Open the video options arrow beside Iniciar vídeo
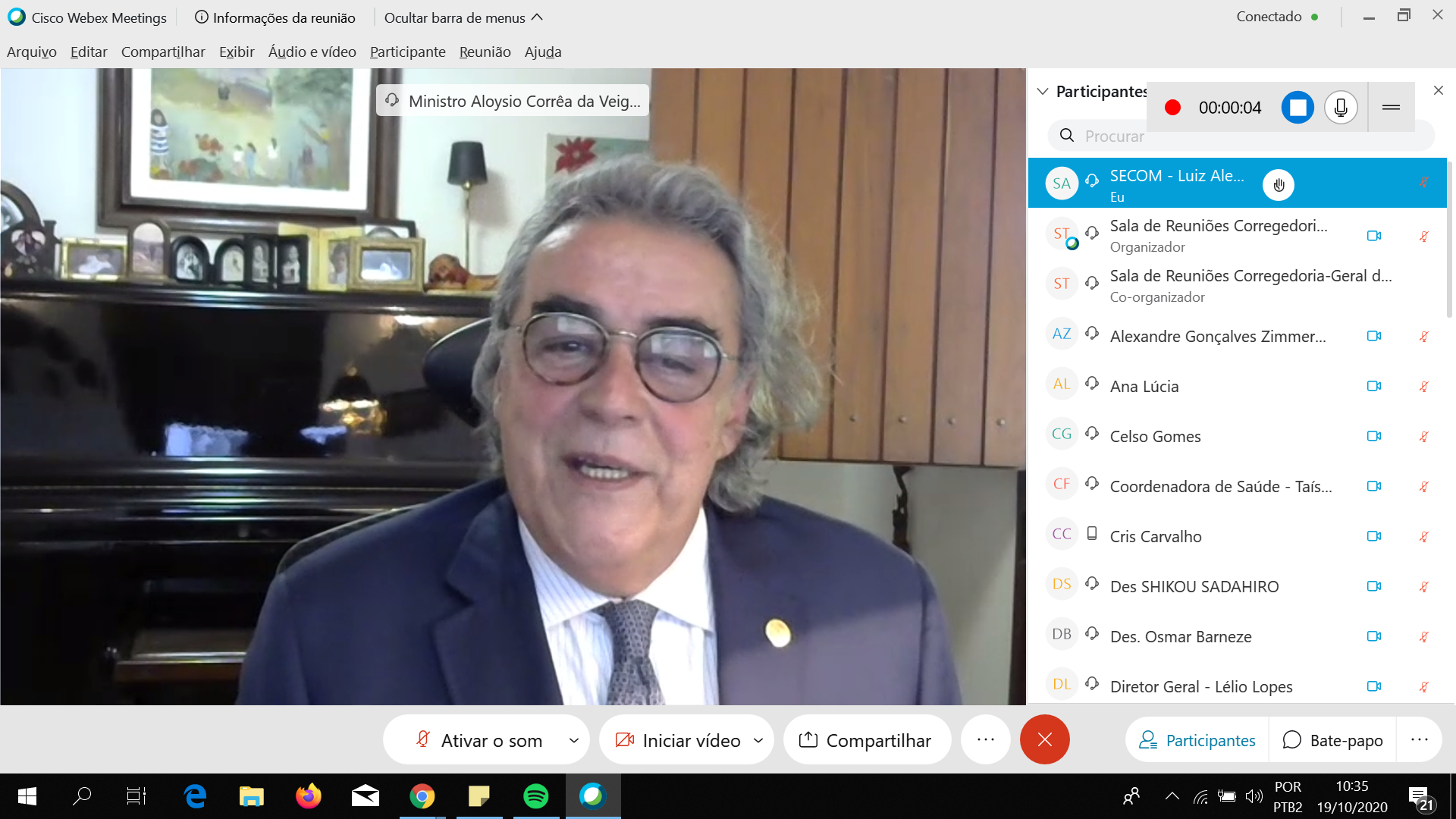This screenshot has width=1456, height=819. (x=758, y=740)
